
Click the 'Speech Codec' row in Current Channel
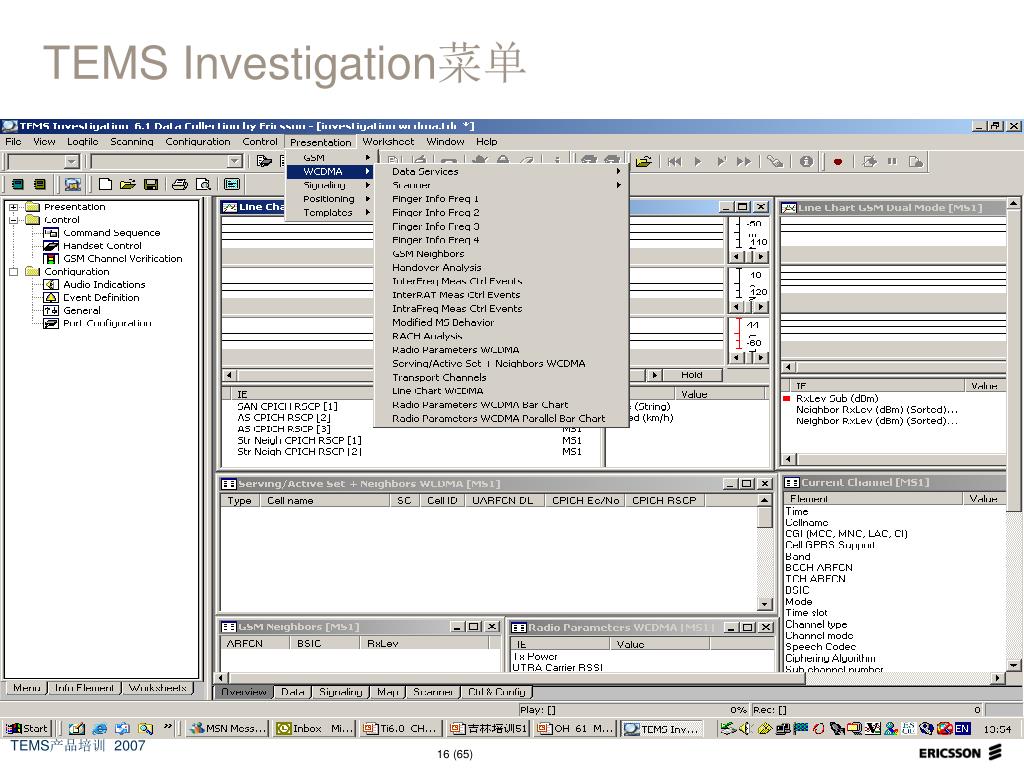point(820,647)
